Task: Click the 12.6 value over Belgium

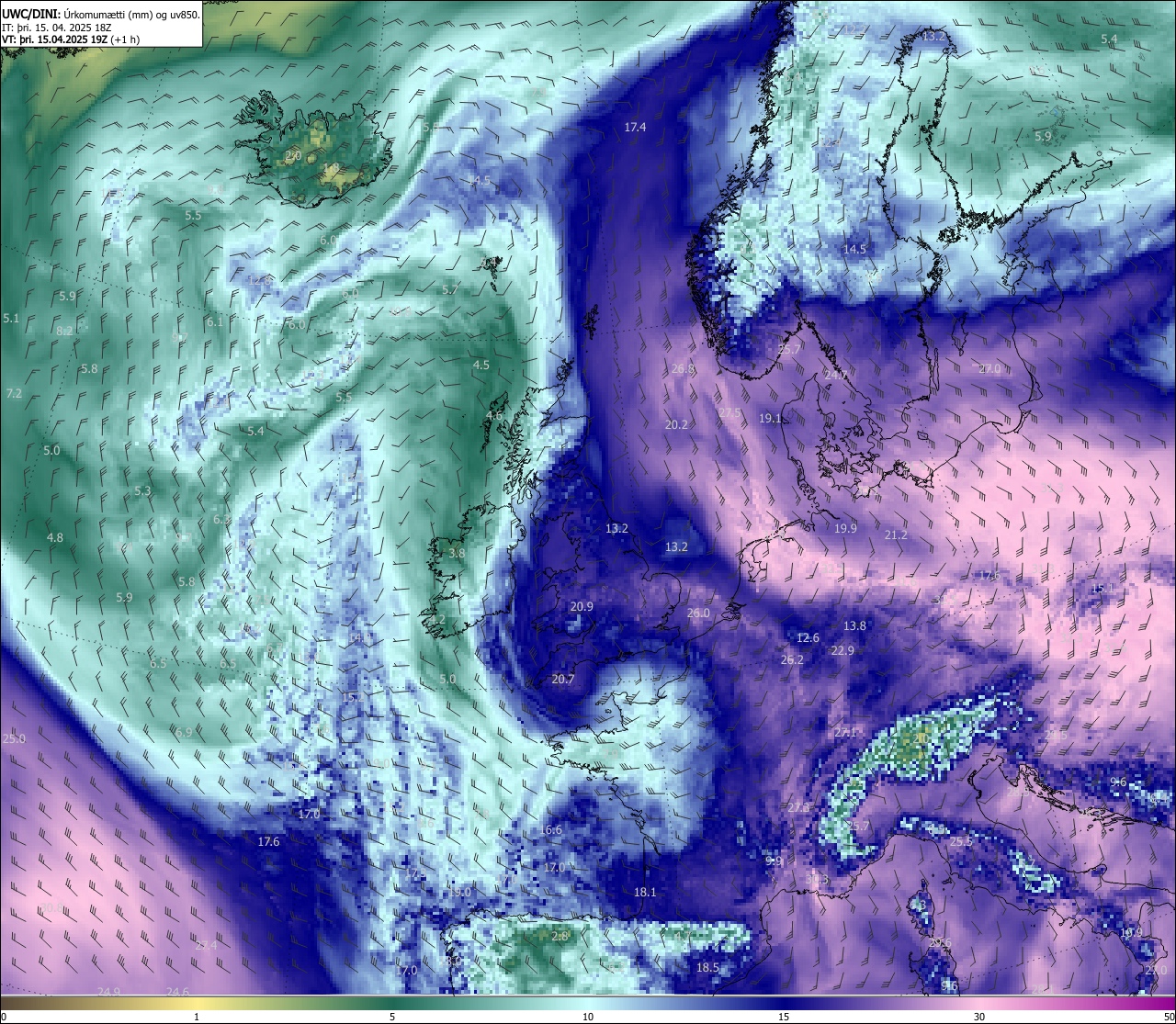Action: pos(808,637)
